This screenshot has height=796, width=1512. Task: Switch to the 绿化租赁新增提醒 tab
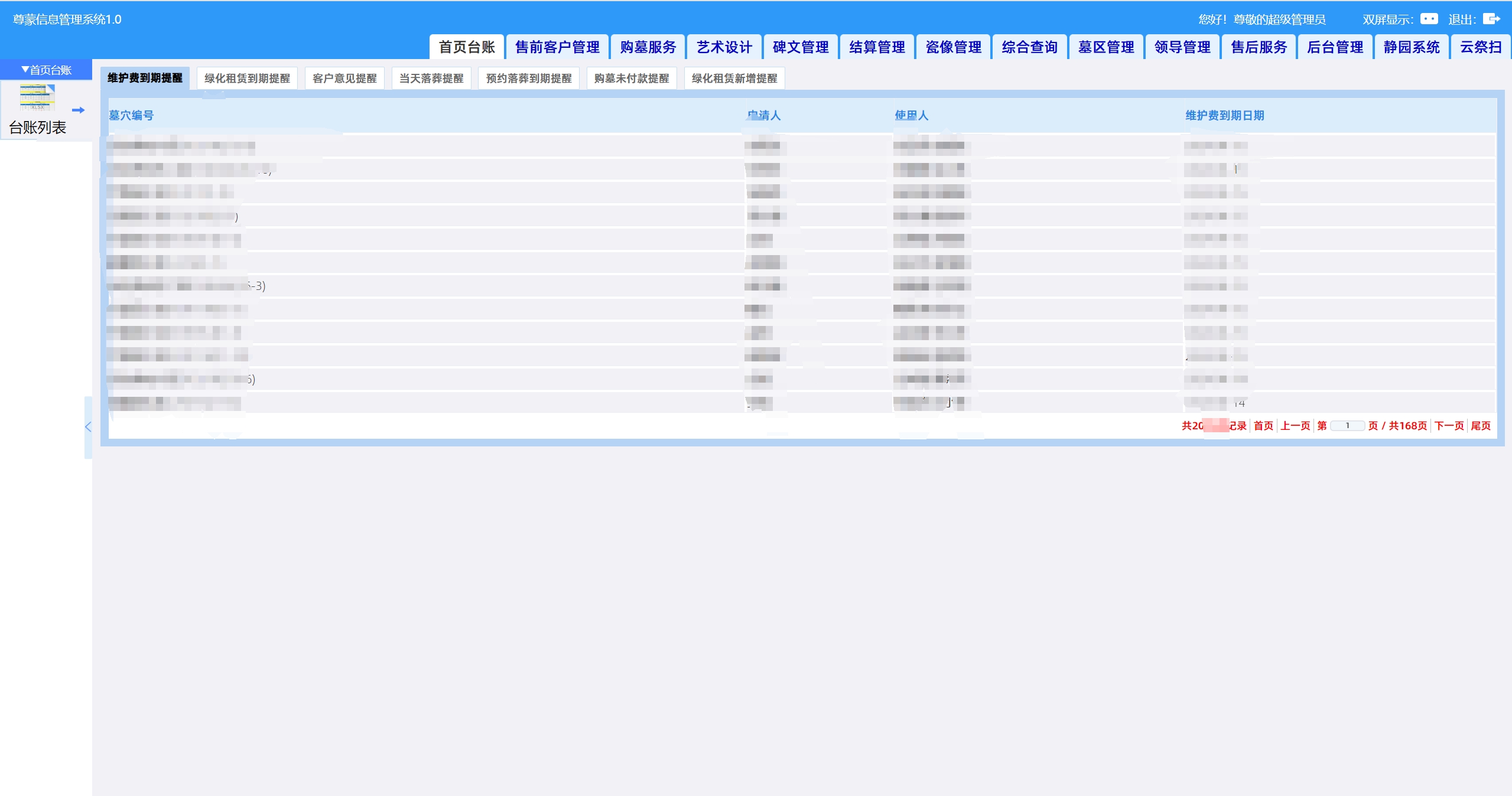coord(734,78)
